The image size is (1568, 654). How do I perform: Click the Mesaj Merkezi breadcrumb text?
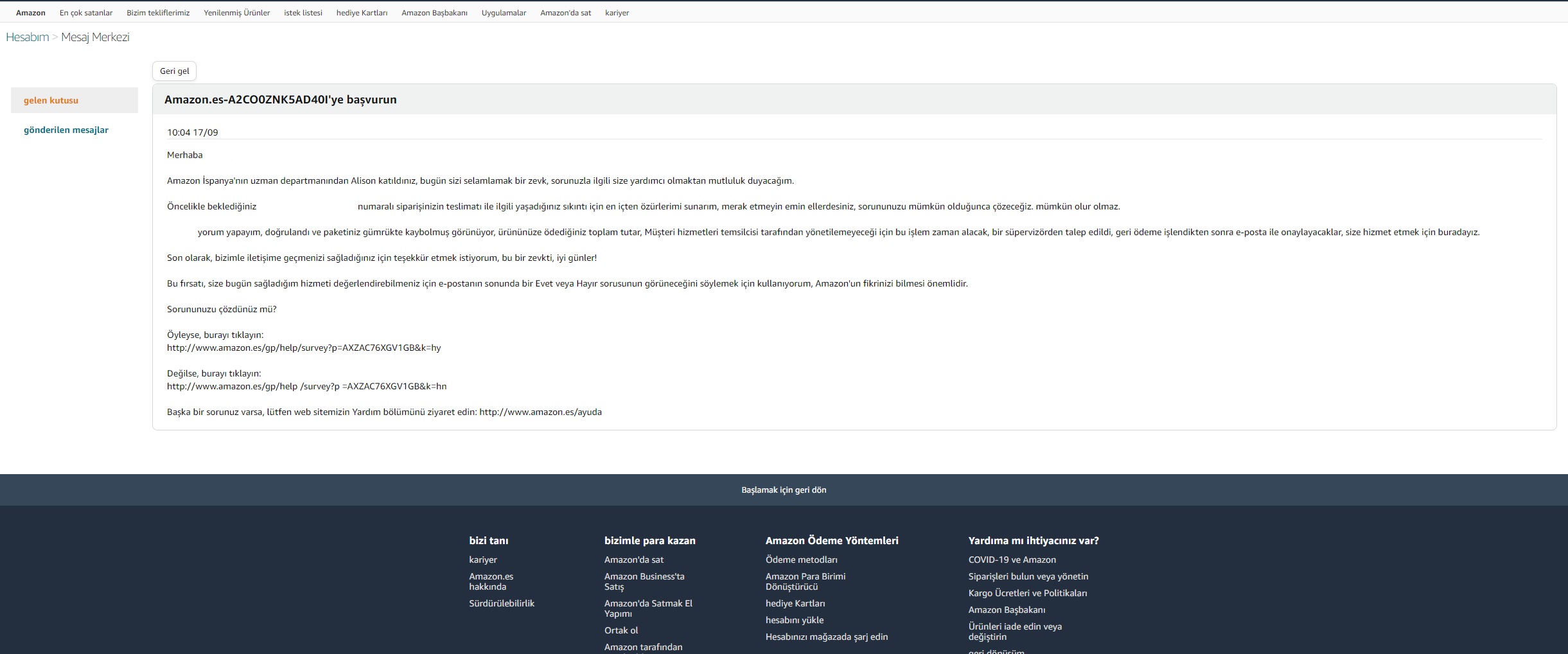(x=95, y=37)
